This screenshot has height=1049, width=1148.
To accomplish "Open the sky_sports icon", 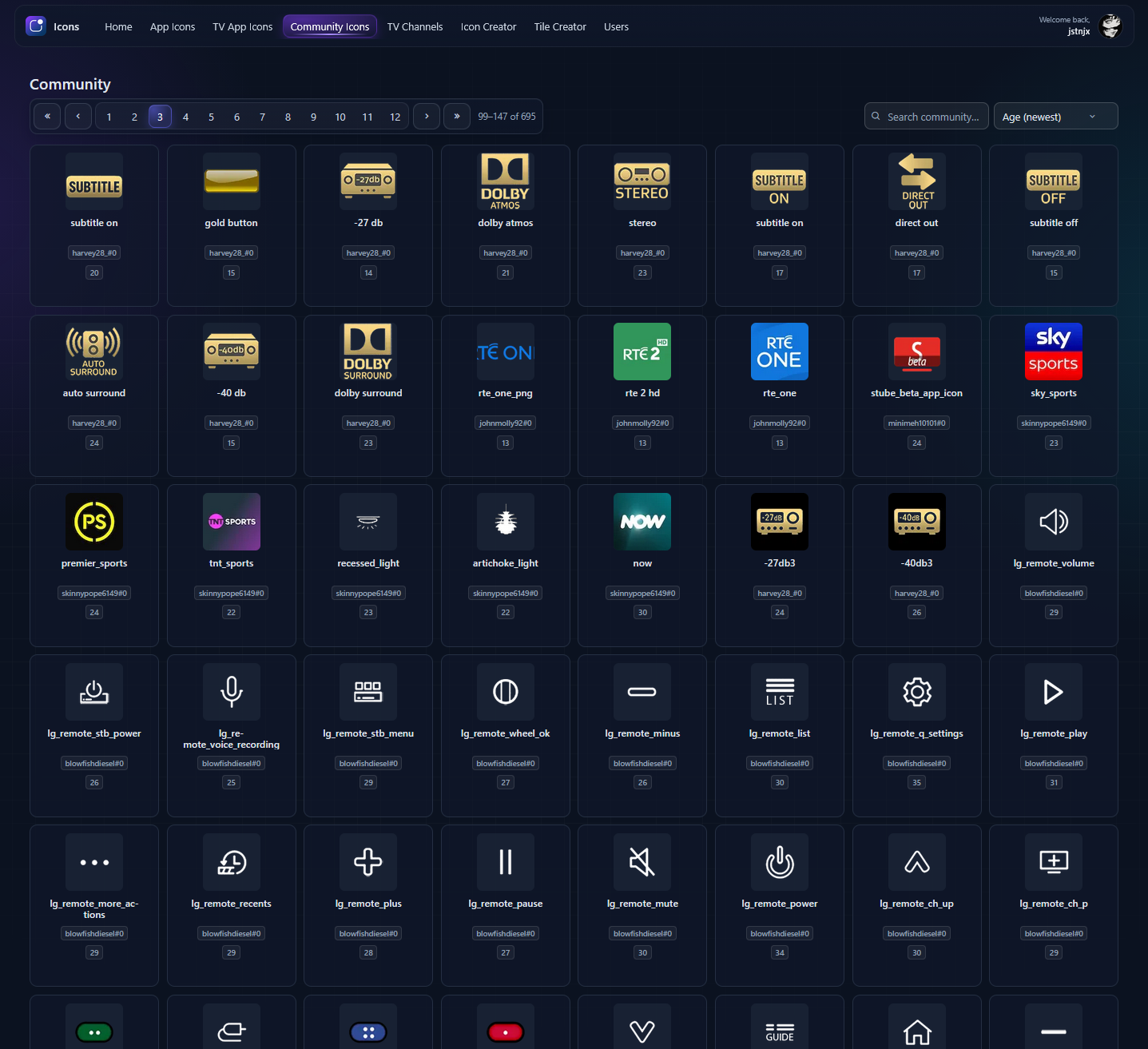I will pos(1054,352).
